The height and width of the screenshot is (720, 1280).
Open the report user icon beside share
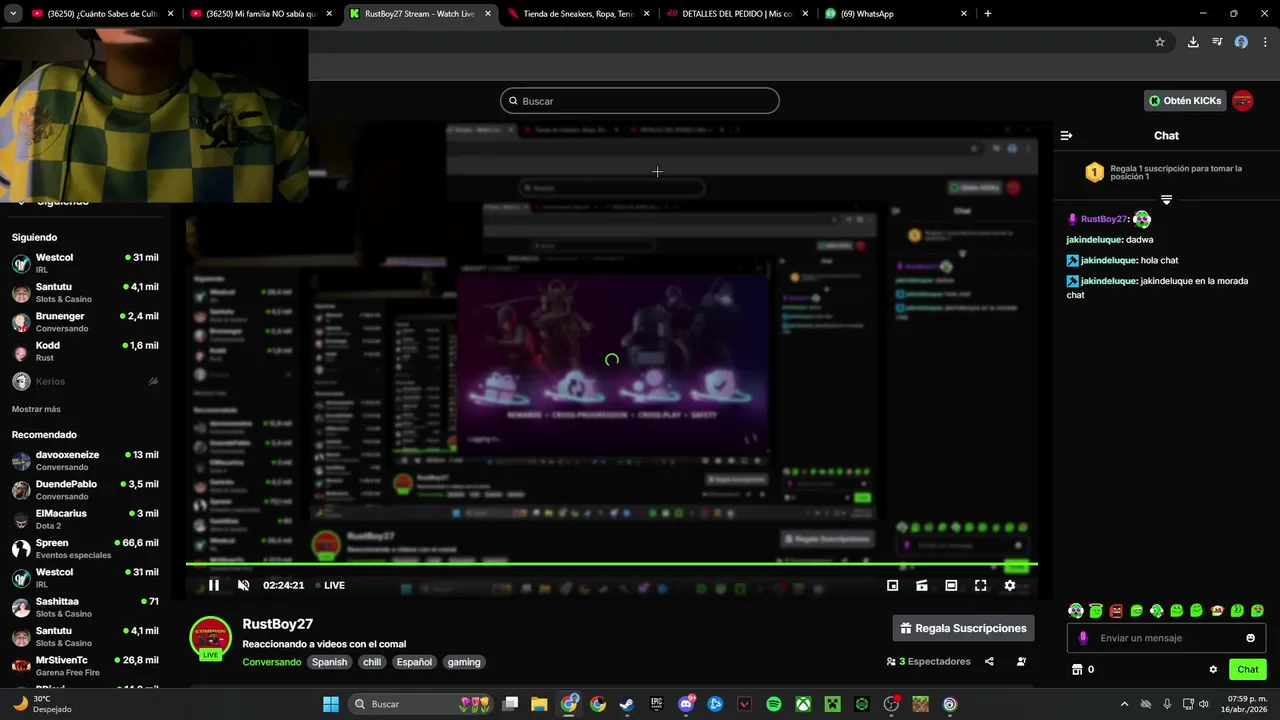tap(1021, 661)
